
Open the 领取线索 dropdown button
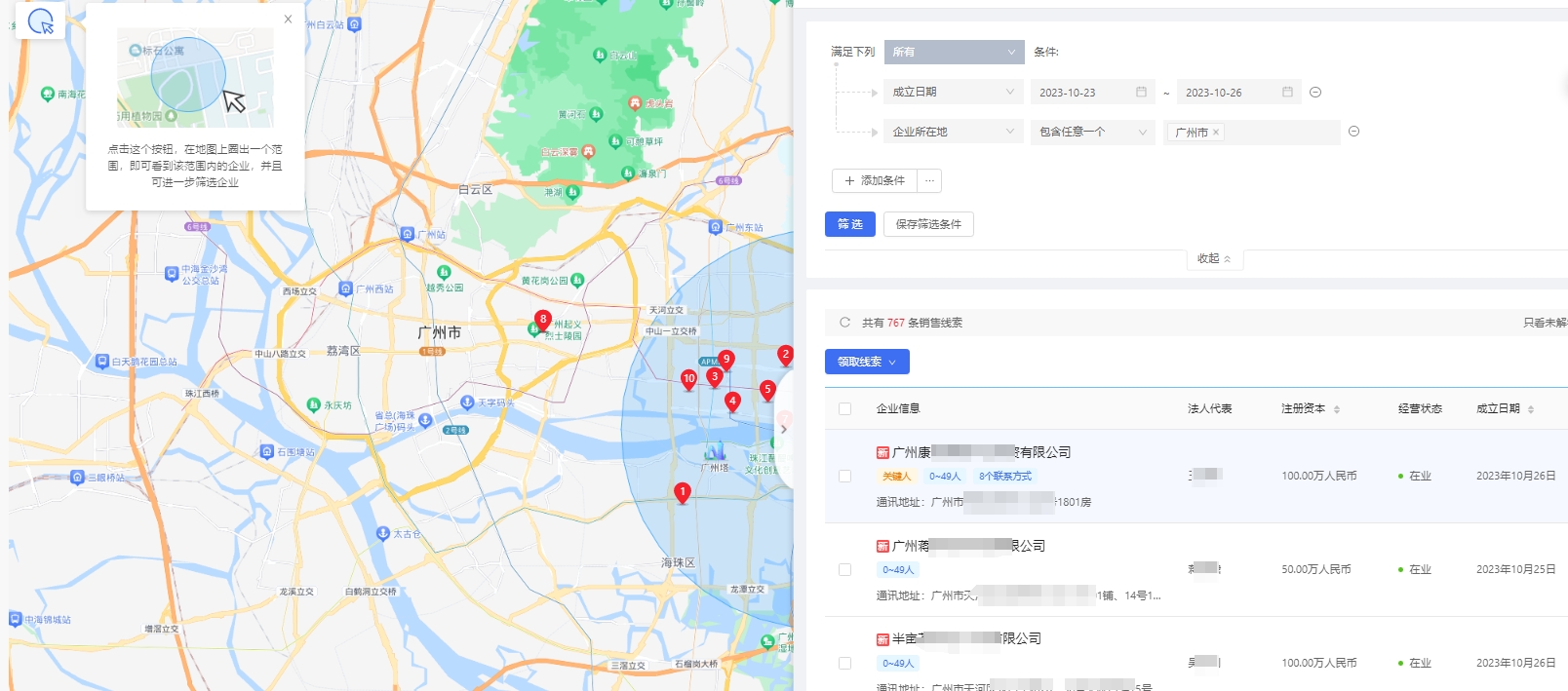pos(867,362)
